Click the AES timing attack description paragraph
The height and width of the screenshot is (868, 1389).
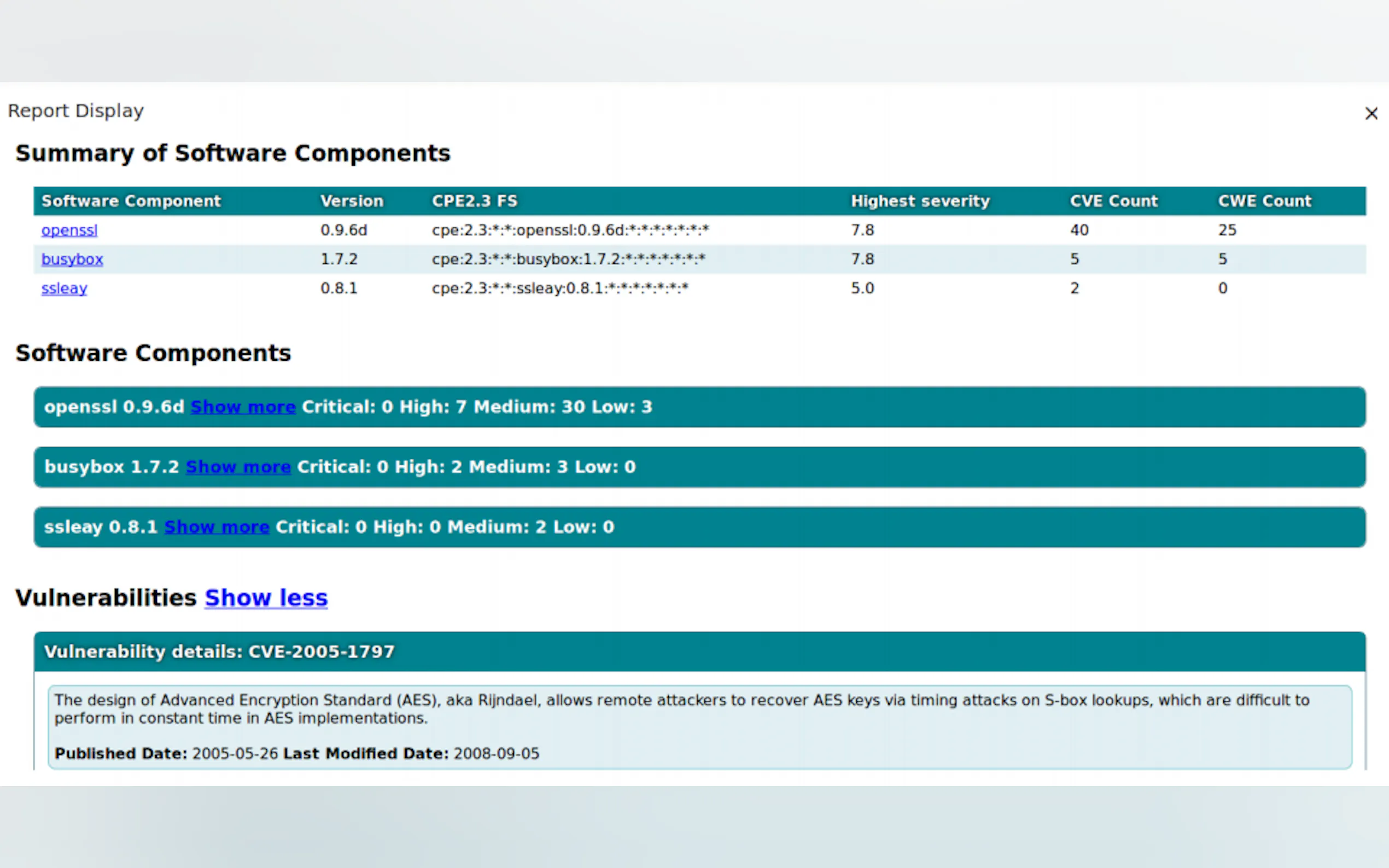click(682, 709)
